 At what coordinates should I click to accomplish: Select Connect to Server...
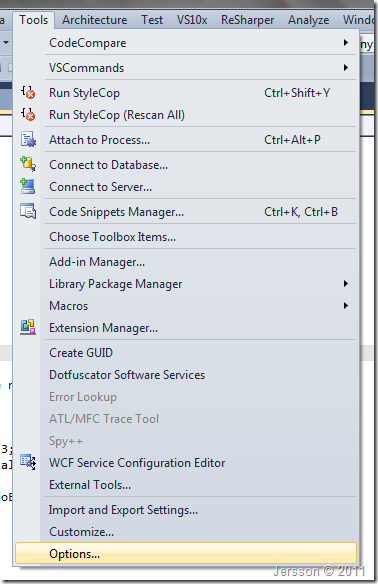(186, 187)
